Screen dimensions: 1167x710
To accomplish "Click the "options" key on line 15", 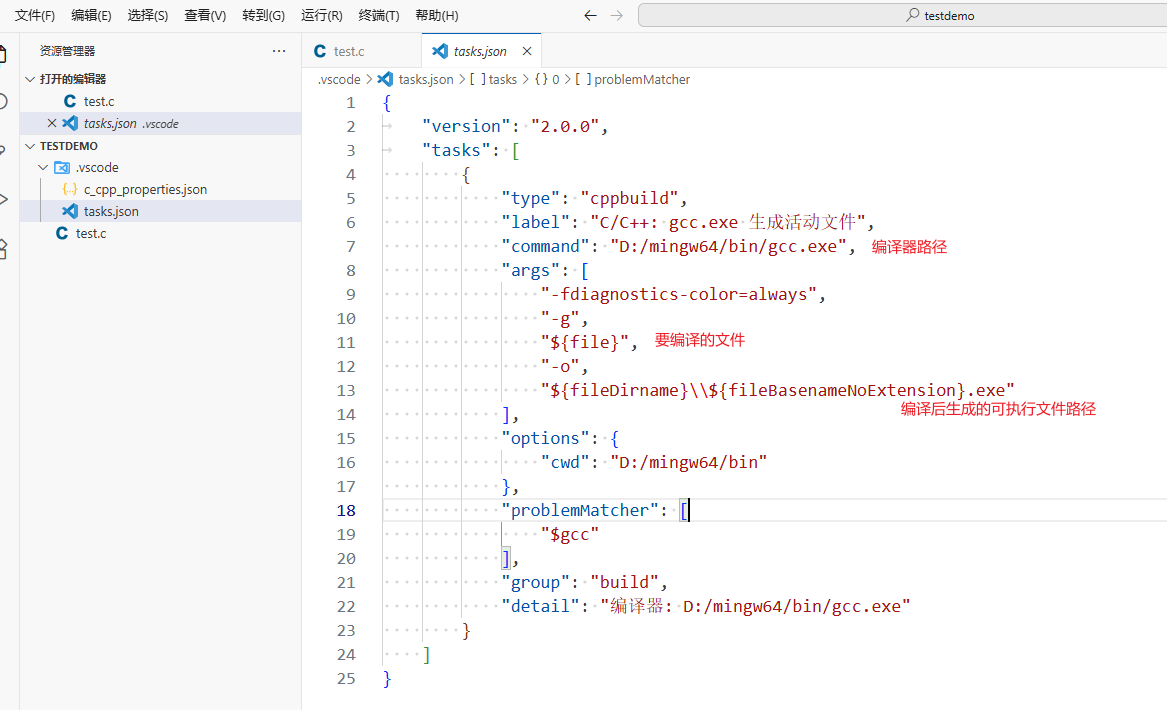I will point(545,438).
